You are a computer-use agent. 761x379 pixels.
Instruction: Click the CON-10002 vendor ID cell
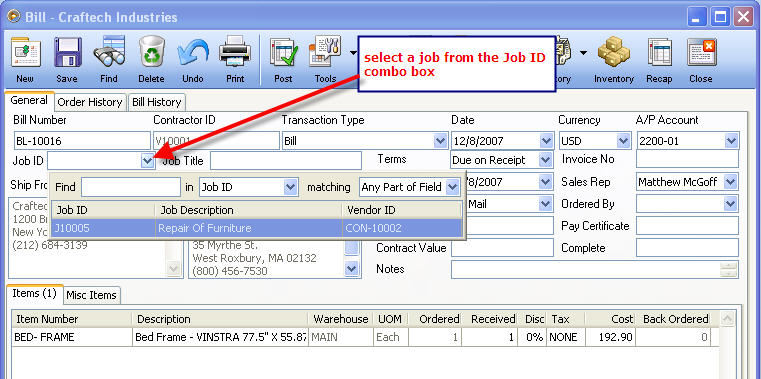coord(402,228)
